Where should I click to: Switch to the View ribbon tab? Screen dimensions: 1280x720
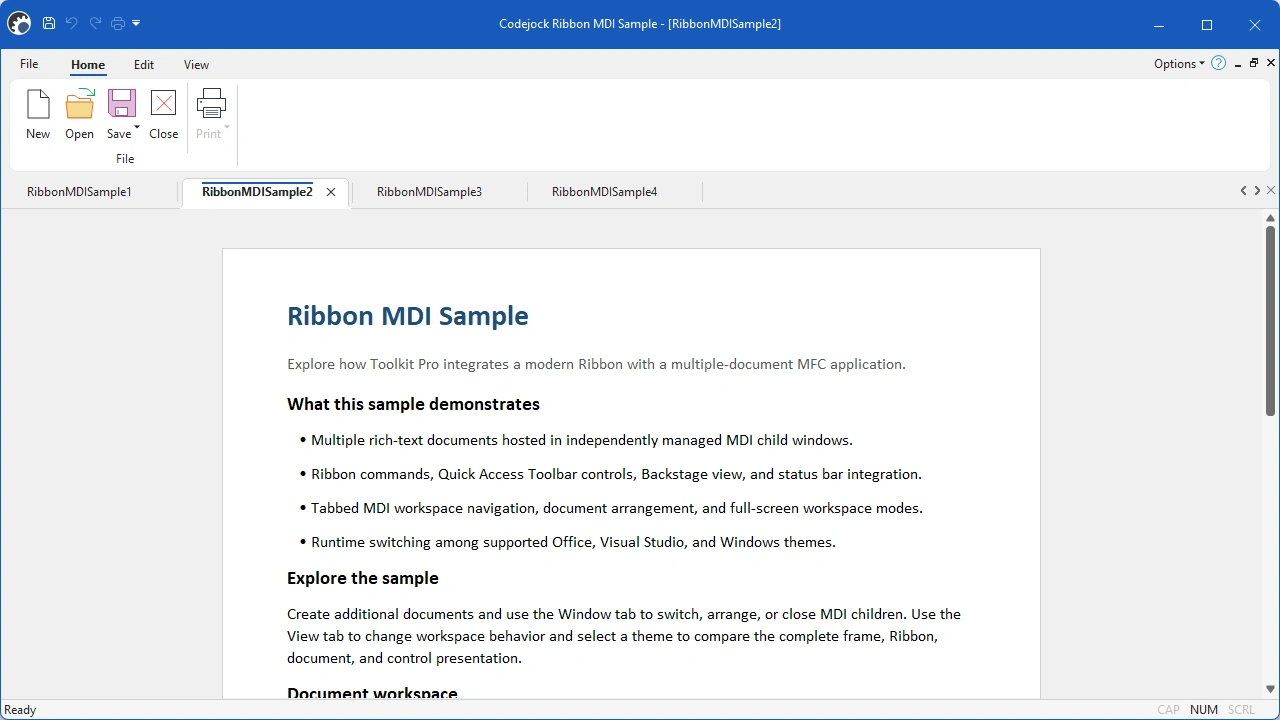(x=196, y=64)
